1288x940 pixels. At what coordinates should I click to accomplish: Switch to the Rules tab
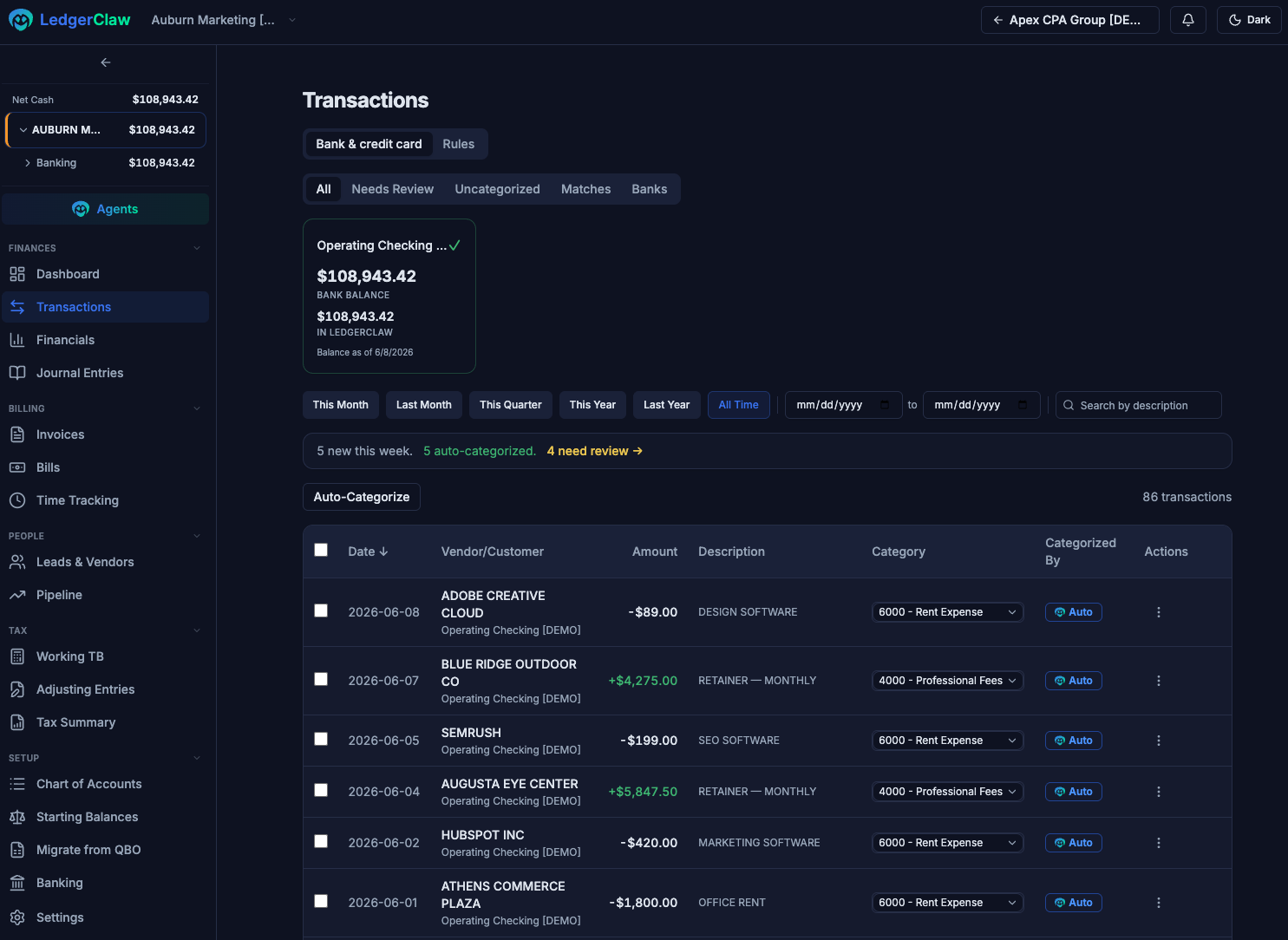[458, 144]
